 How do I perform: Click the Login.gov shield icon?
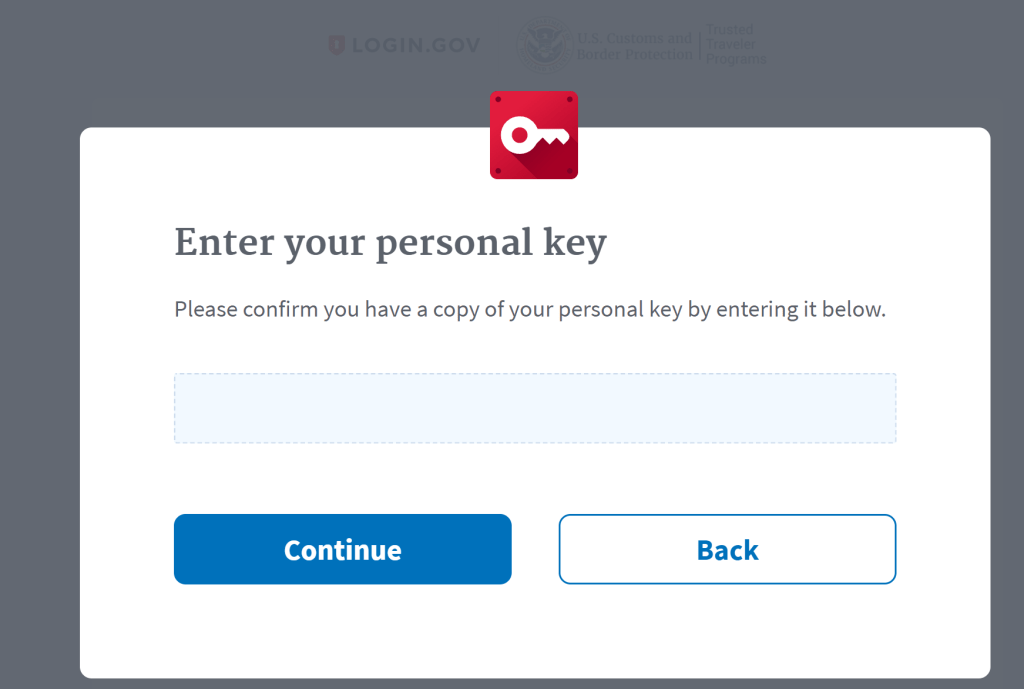[336, 45]
